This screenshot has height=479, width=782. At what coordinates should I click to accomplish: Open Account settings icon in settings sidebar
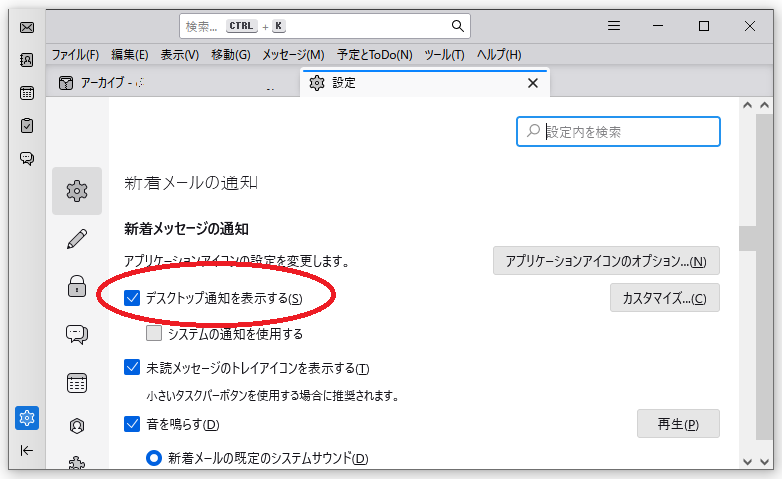point(77,426)
